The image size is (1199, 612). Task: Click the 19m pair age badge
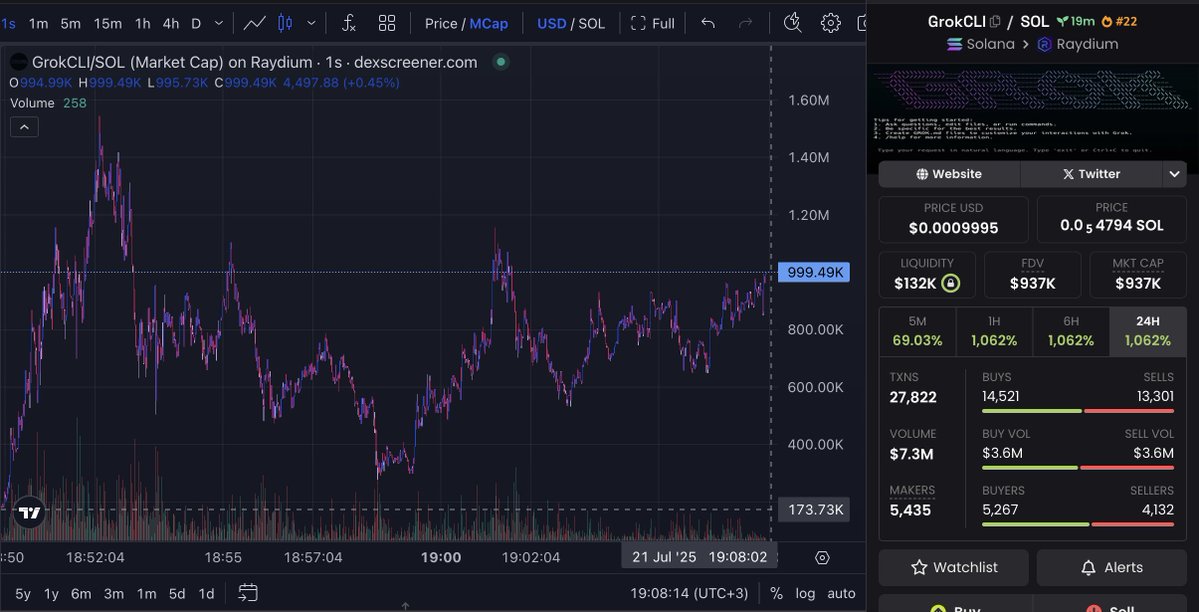1076,21
